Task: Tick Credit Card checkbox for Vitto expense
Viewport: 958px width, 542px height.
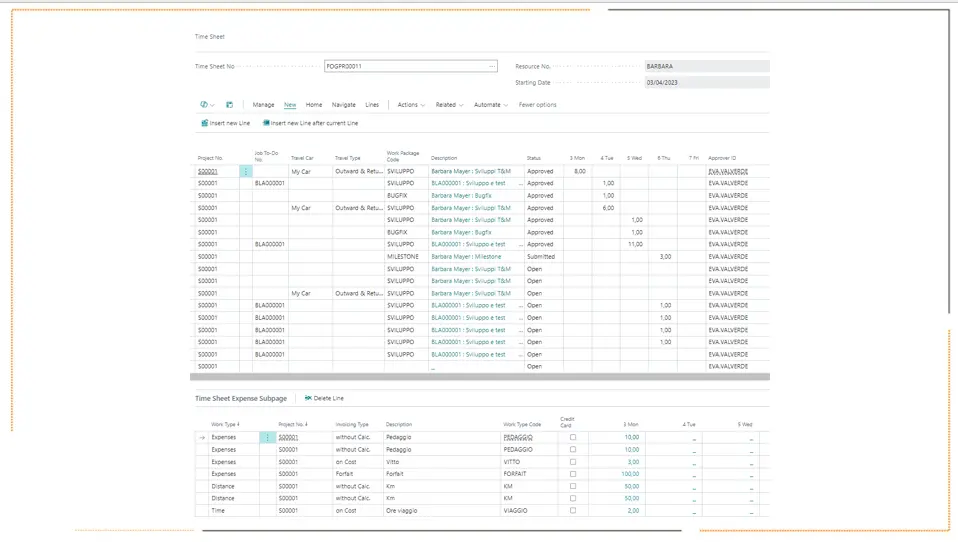Action: tap(572, 461)
